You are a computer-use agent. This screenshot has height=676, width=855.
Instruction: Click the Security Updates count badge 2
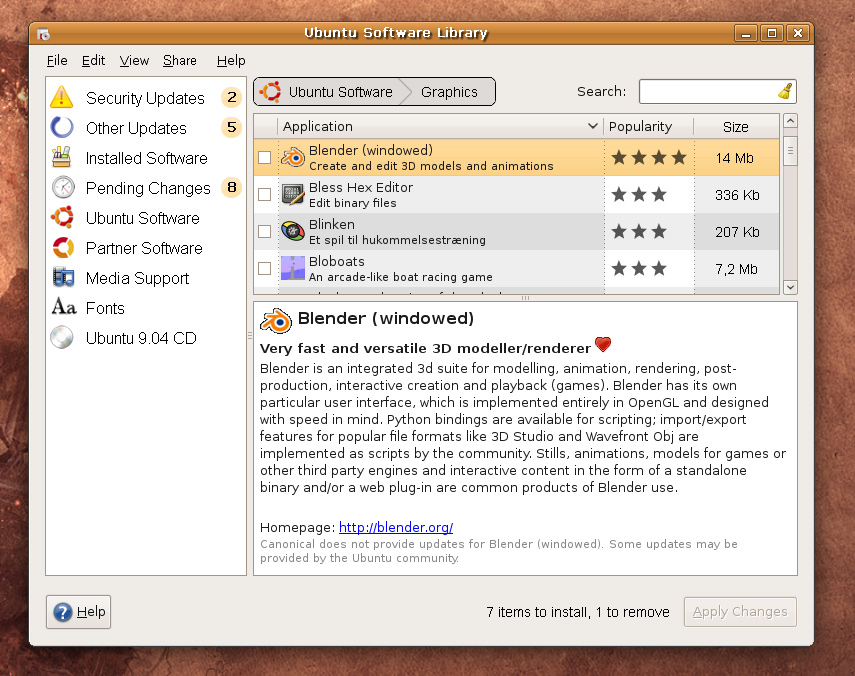tap(232, 97)
